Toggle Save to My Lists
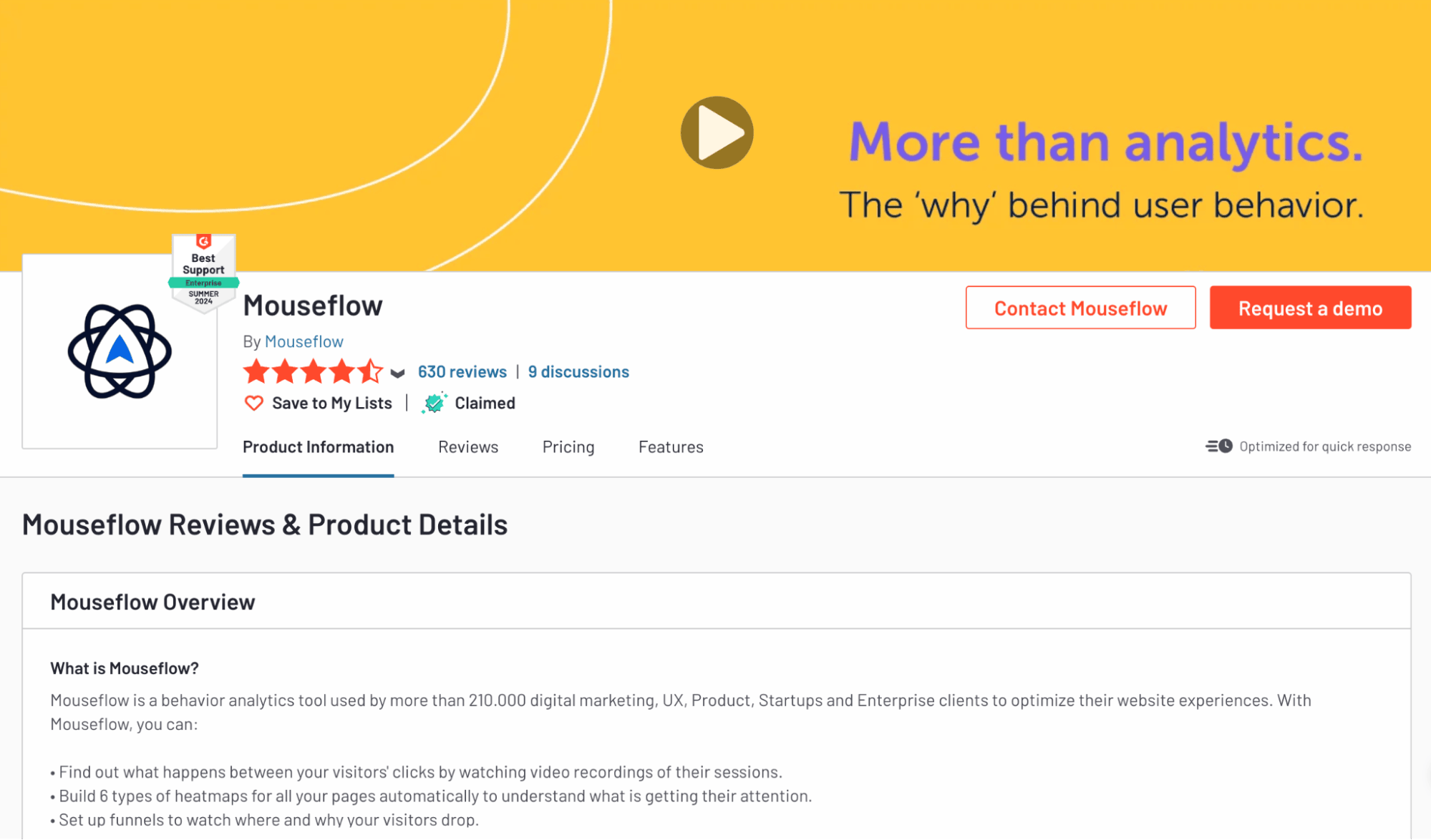 (332, 403)
